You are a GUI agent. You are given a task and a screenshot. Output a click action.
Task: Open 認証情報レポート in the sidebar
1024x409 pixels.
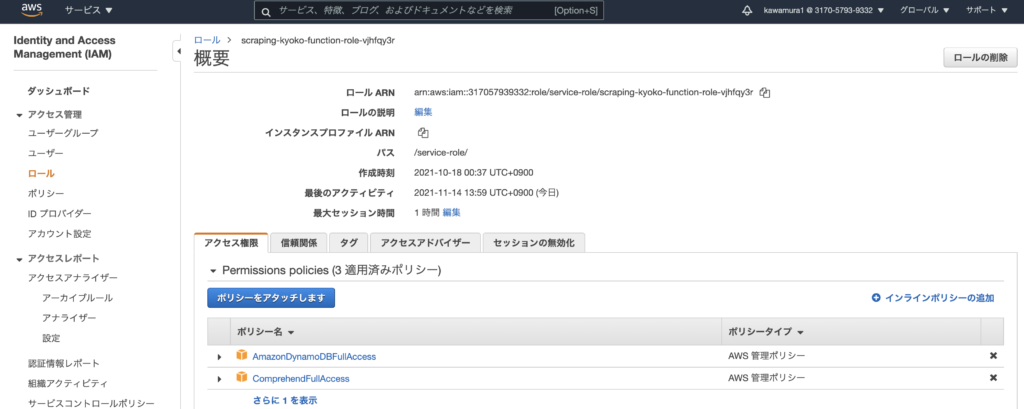tap(63, 363)
